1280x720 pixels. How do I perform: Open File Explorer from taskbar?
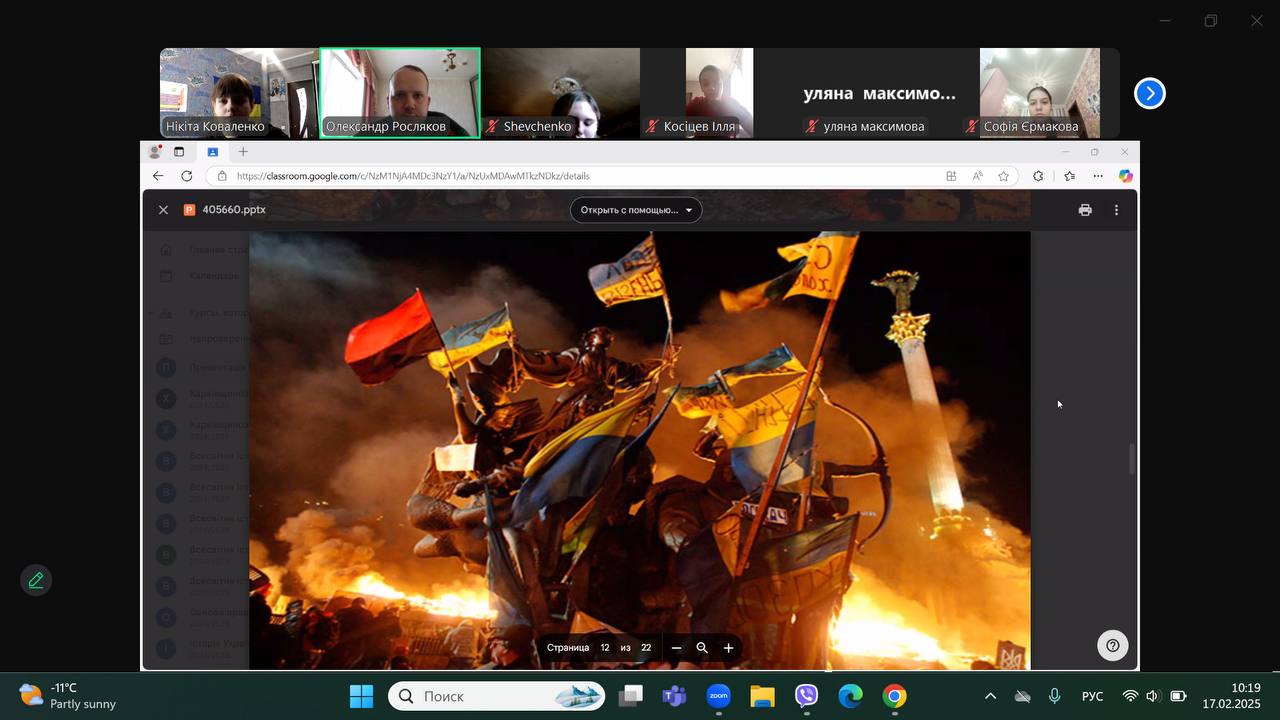(x=762, y=696)
